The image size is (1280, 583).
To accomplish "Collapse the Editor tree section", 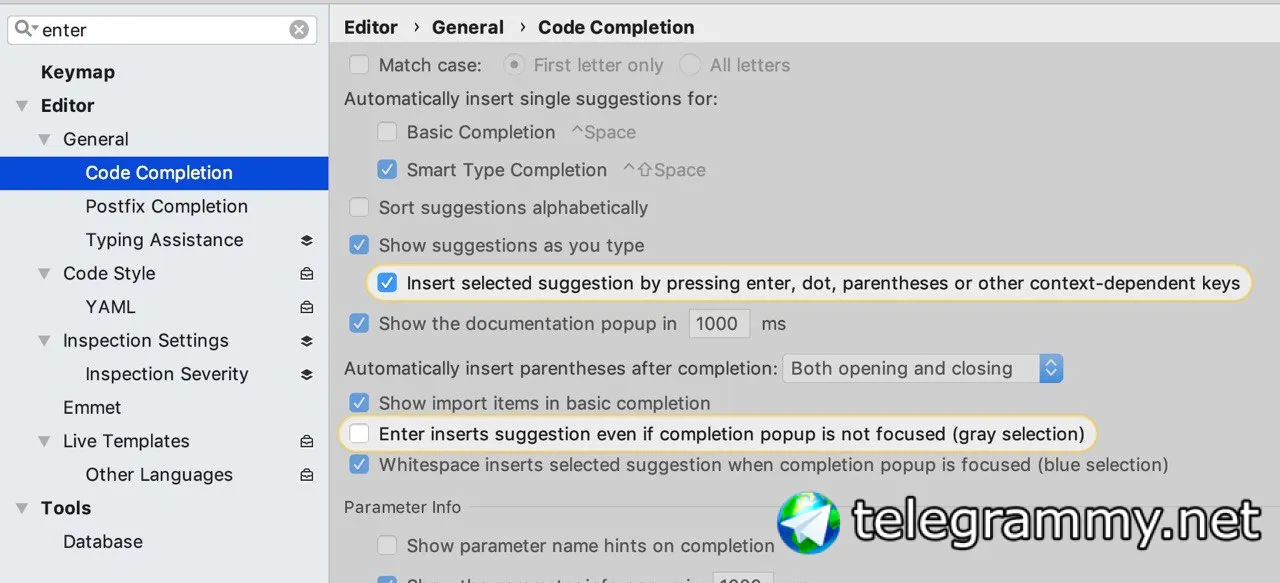I will click(x=22, y=106).
